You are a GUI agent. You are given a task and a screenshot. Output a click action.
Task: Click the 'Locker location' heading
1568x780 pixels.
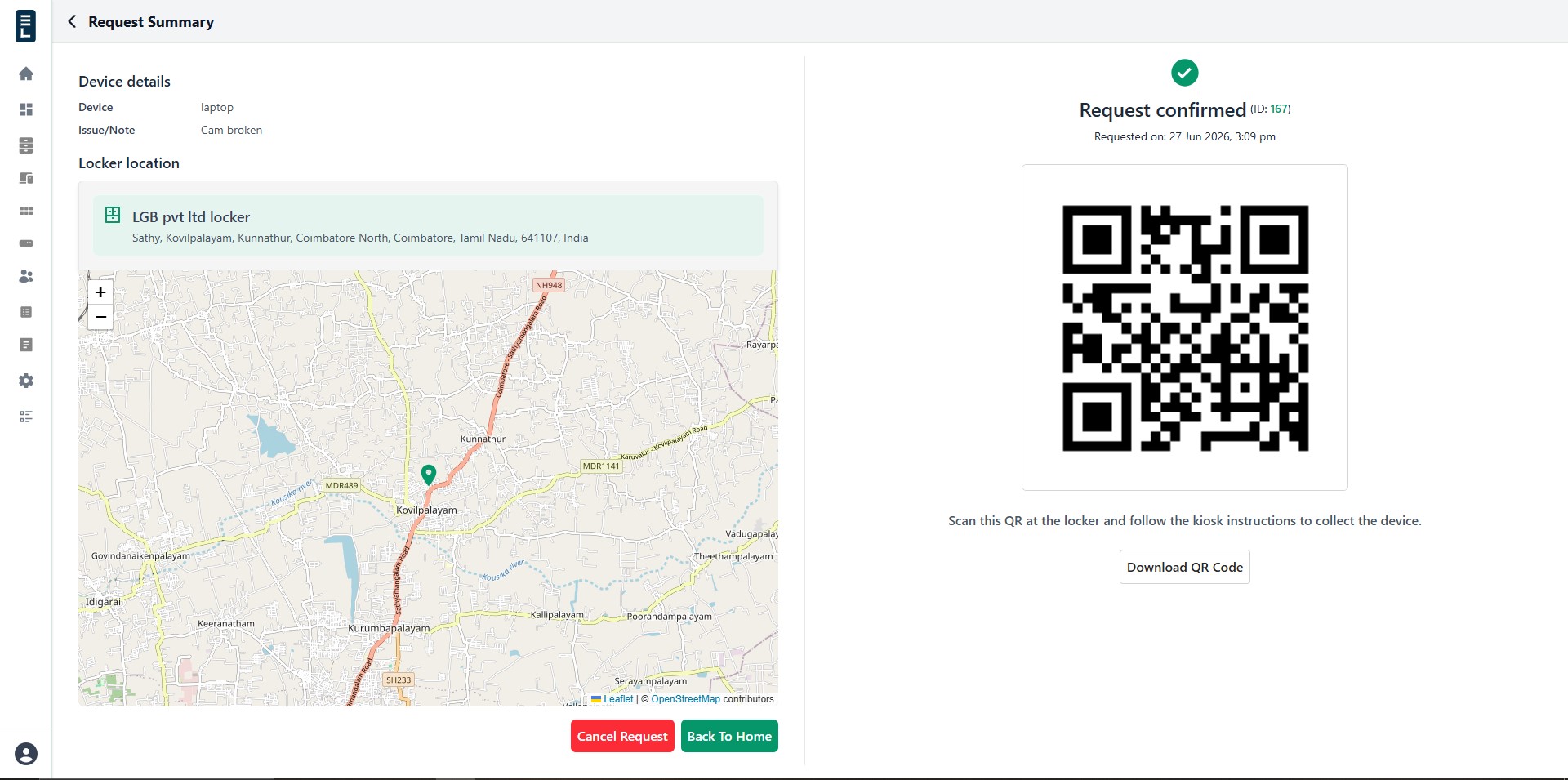[x=129, y=163]
